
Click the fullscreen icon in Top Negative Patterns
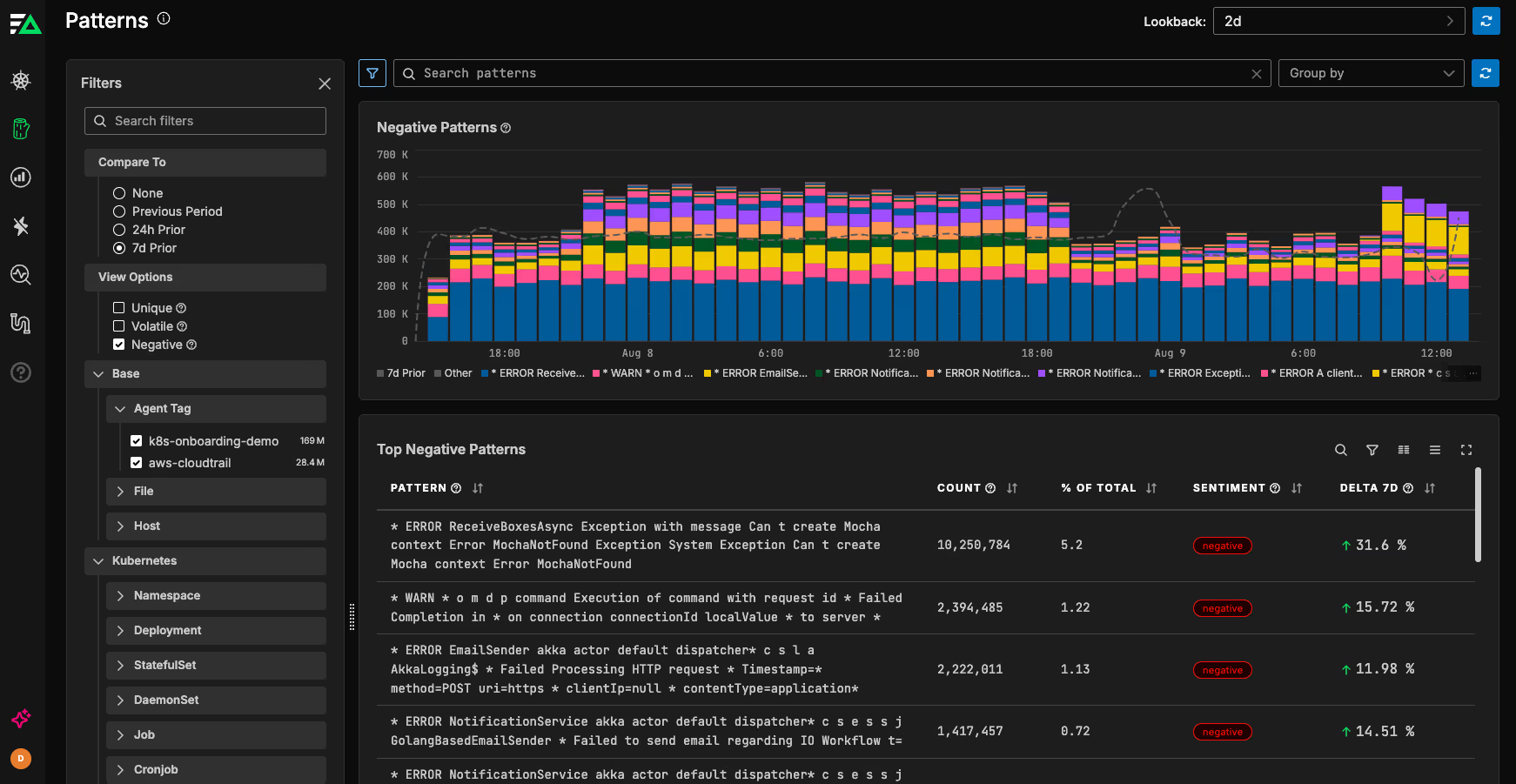coord(1466,450)
